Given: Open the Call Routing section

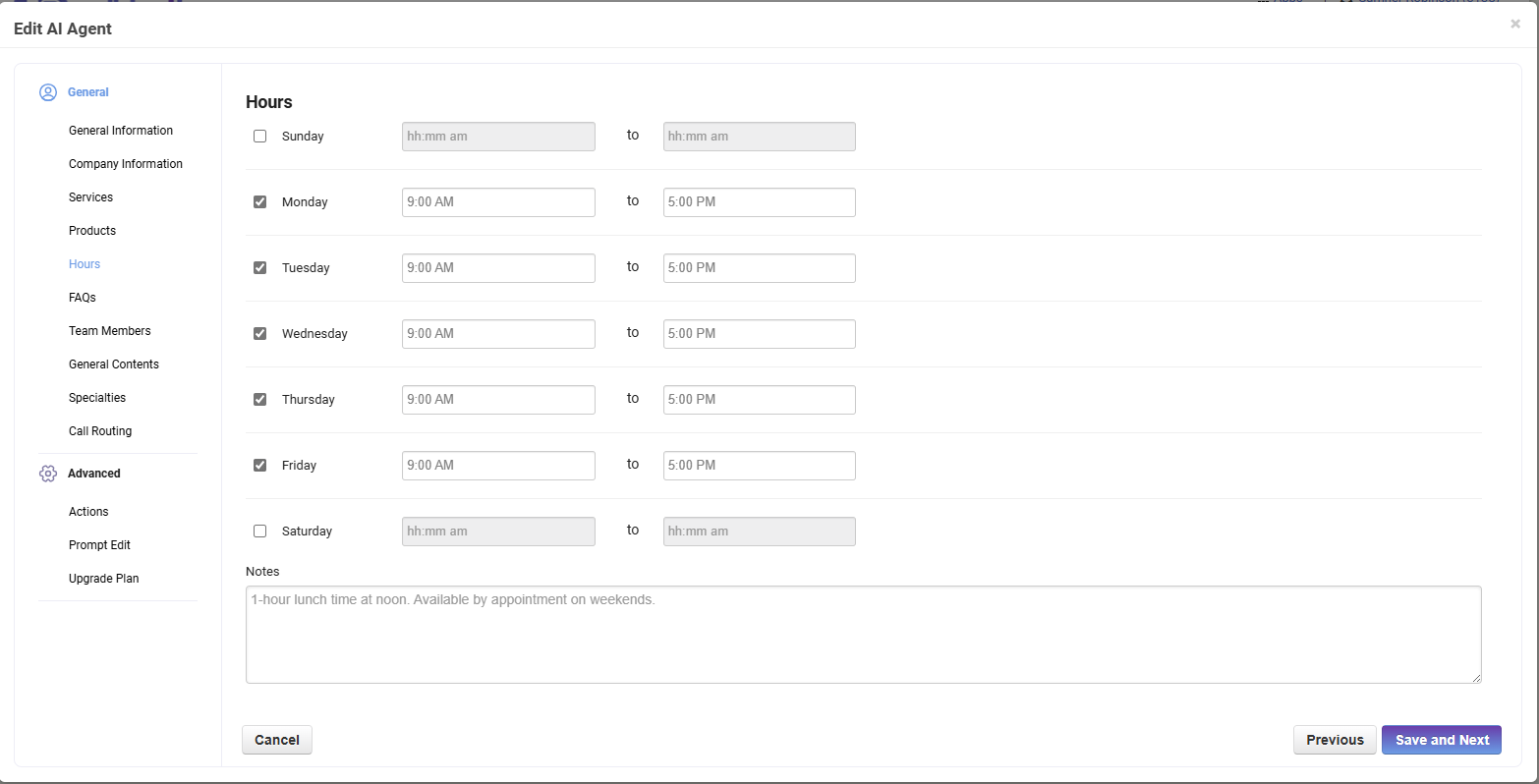Looking at the screenshot, I should coord(100,431).
